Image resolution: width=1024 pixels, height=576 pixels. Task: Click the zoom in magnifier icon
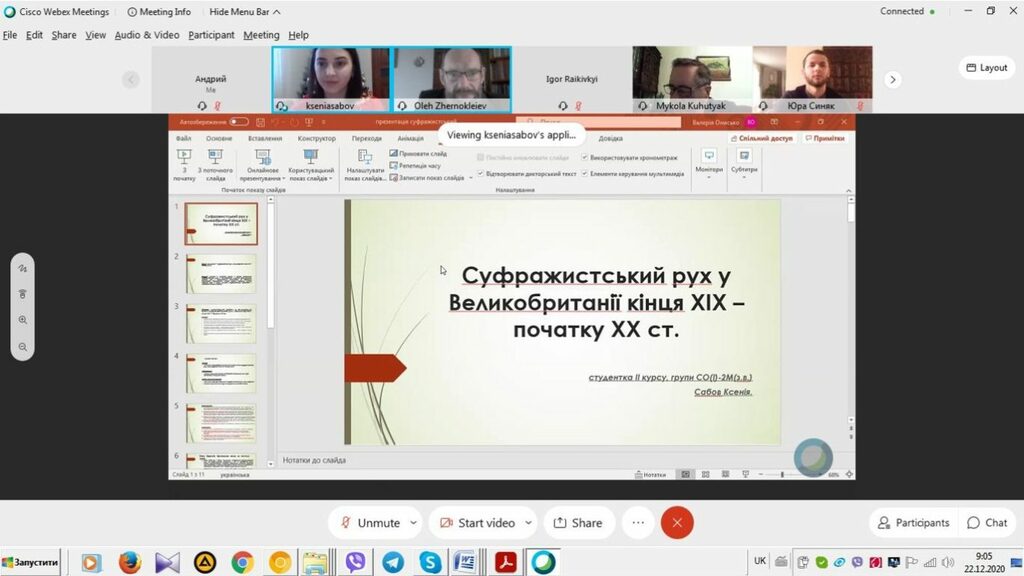(x=22, y=320)
